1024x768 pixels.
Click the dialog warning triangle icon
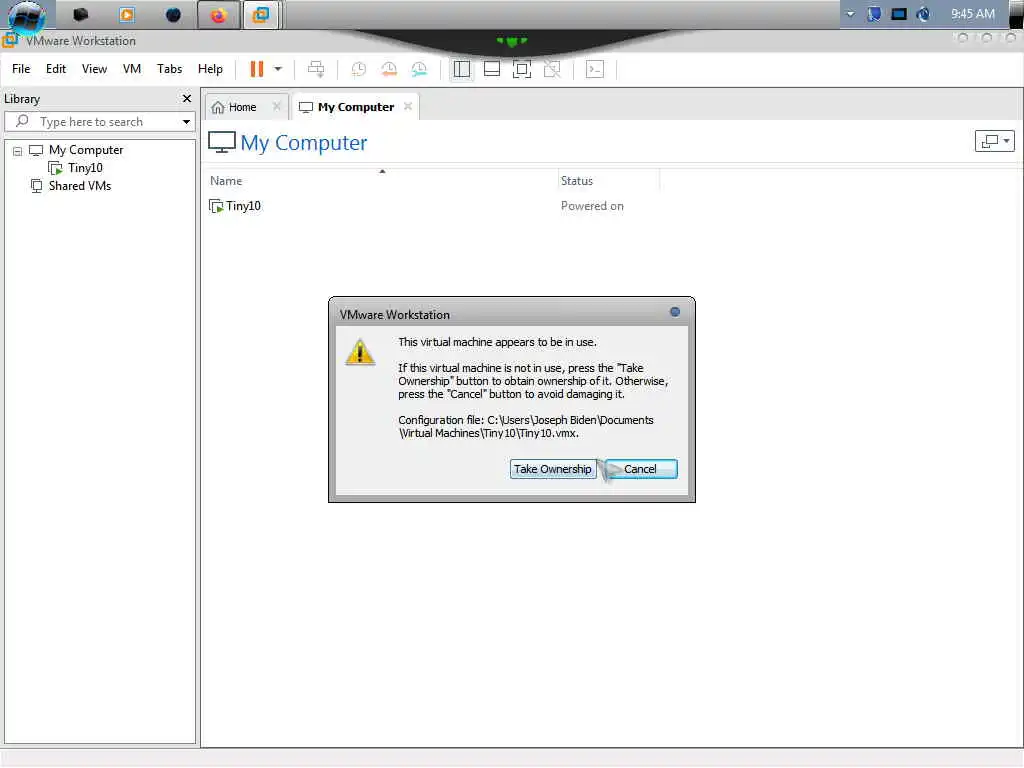tap(360, 352)
